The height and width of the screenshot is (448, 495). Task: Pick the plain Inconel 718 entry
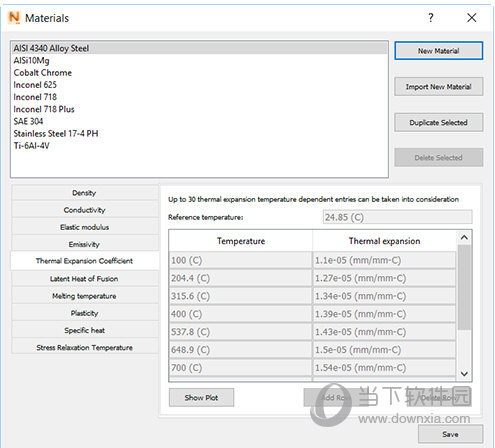coord(200,97)
